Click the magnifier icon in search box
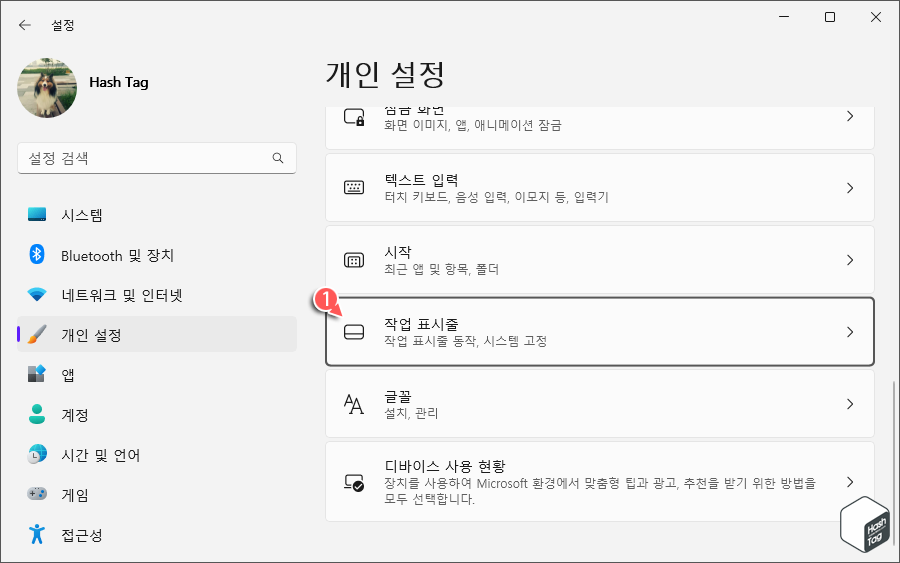Viewport: 900px width, 563px height. (x=278, y=158)
